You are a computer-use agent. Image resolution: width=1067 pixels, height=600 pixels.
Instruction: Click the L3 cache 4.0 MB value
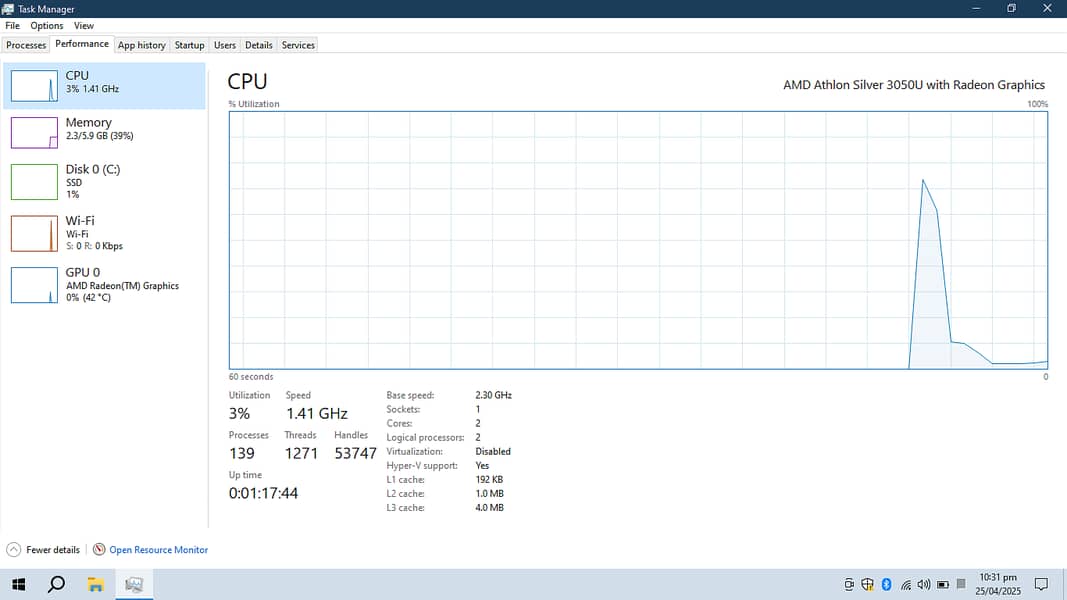click(x=489, y=508)
